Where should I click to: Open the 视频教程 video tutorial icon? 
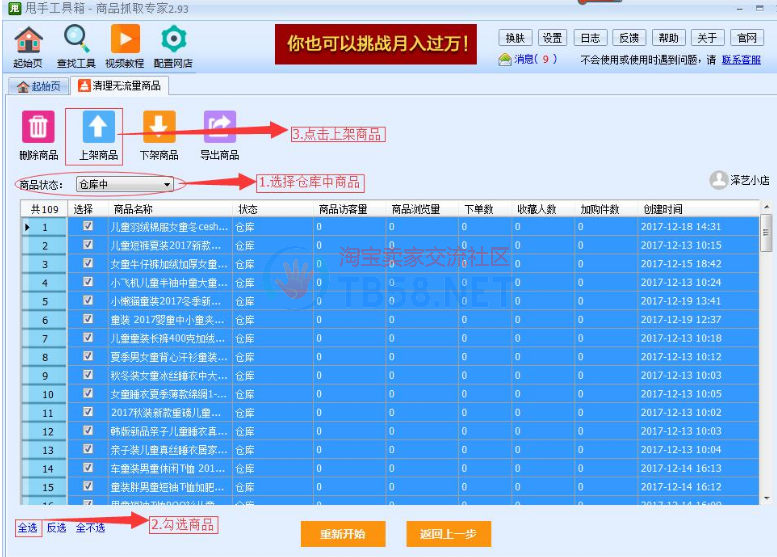click(x=125, y=41)
